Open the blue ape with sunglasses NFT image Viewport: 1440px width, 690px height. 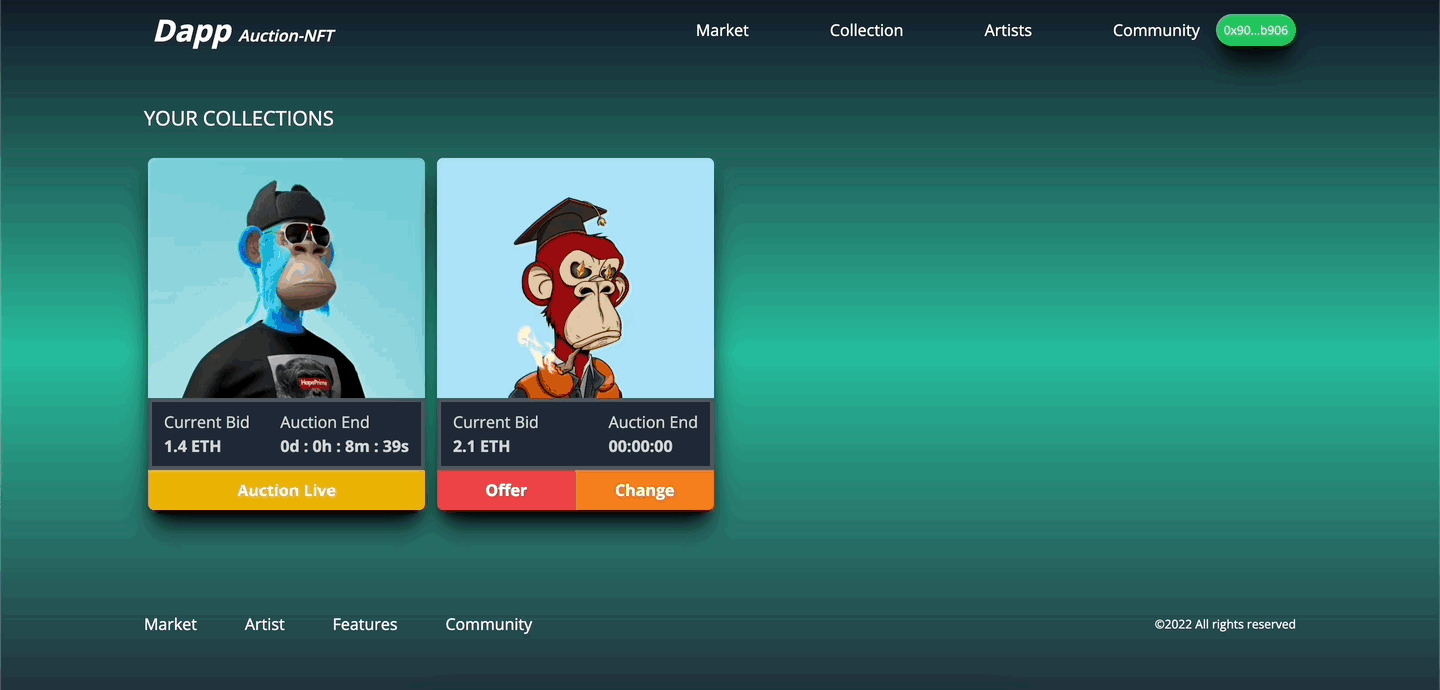coord(286,278)
